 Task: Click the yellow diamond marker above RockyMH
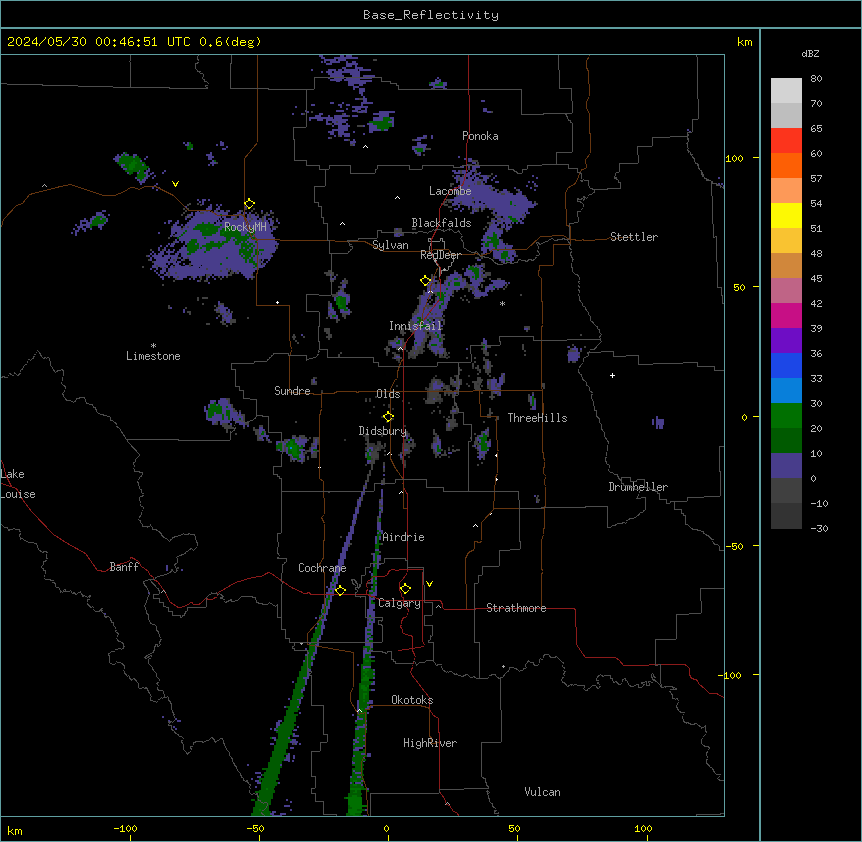click(x=250, y=204)
